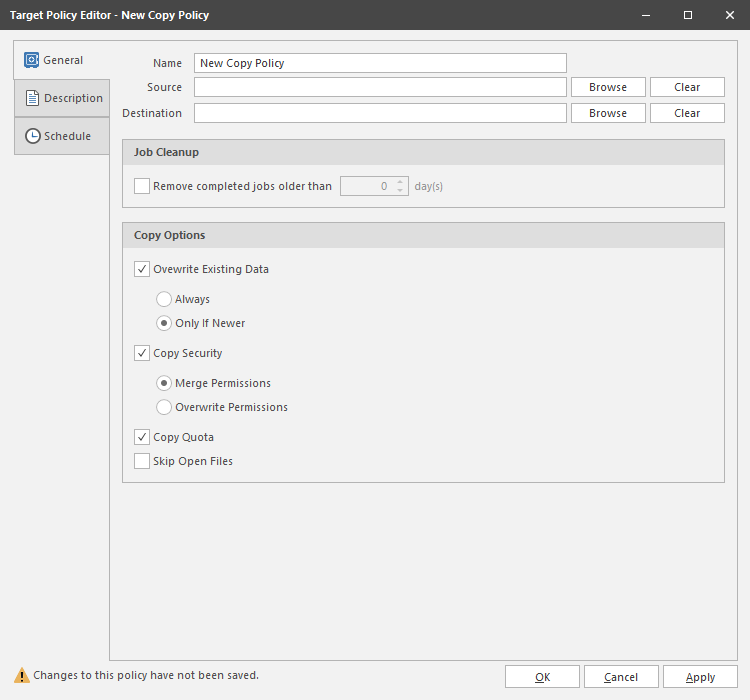The height and width of the screenshot is (700, 750).
Task: Select the Always radio button
Action: (164, 299)
